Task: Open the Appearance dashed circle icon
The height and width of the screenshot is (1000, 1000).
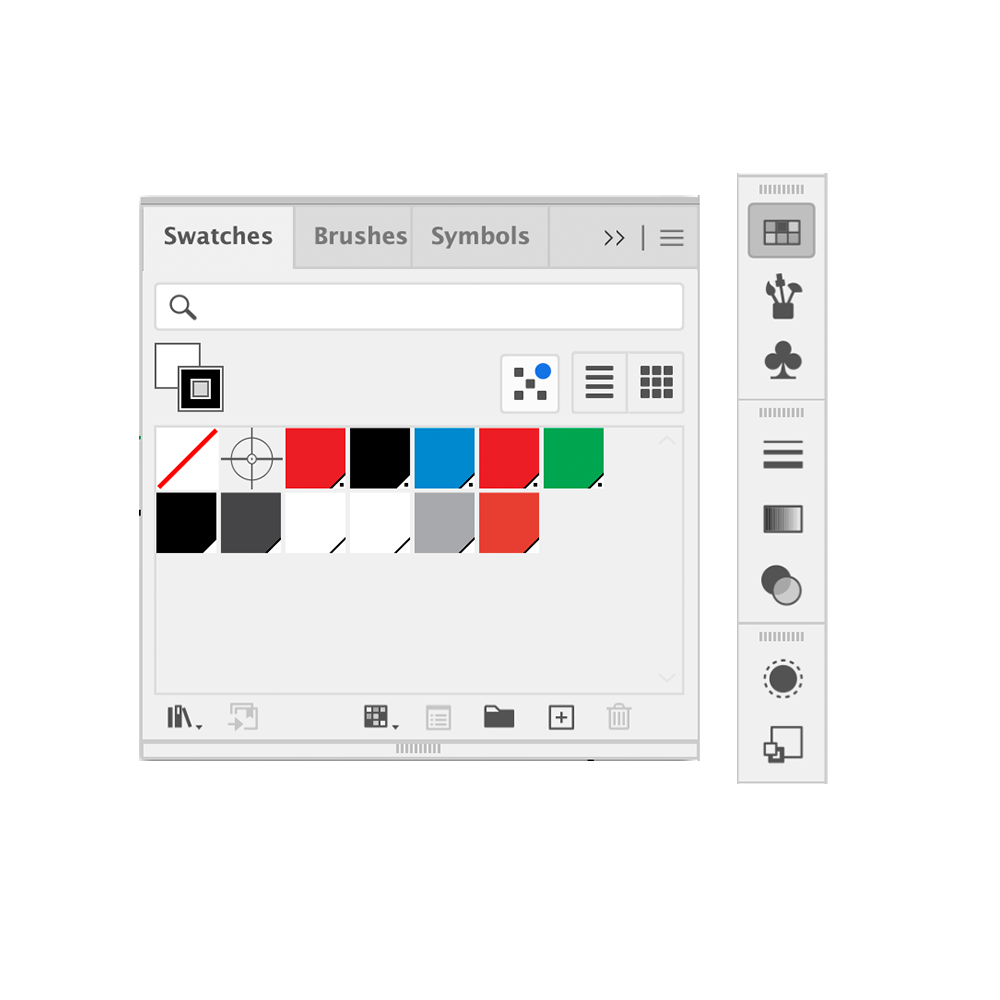Action: 783,679
